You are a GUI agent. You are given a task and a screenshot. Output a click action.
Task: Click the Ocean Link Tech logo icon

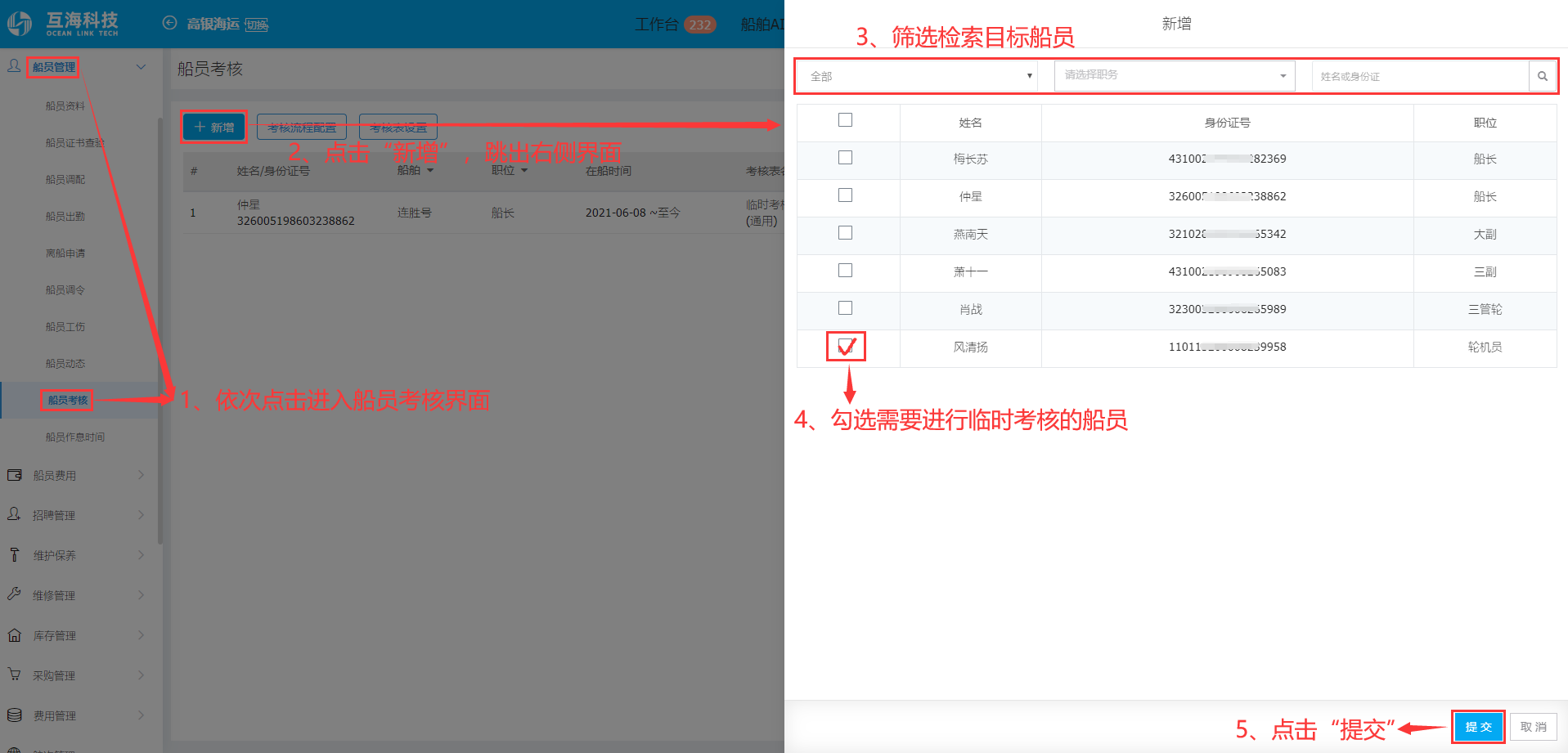click(x=20, y=24)
